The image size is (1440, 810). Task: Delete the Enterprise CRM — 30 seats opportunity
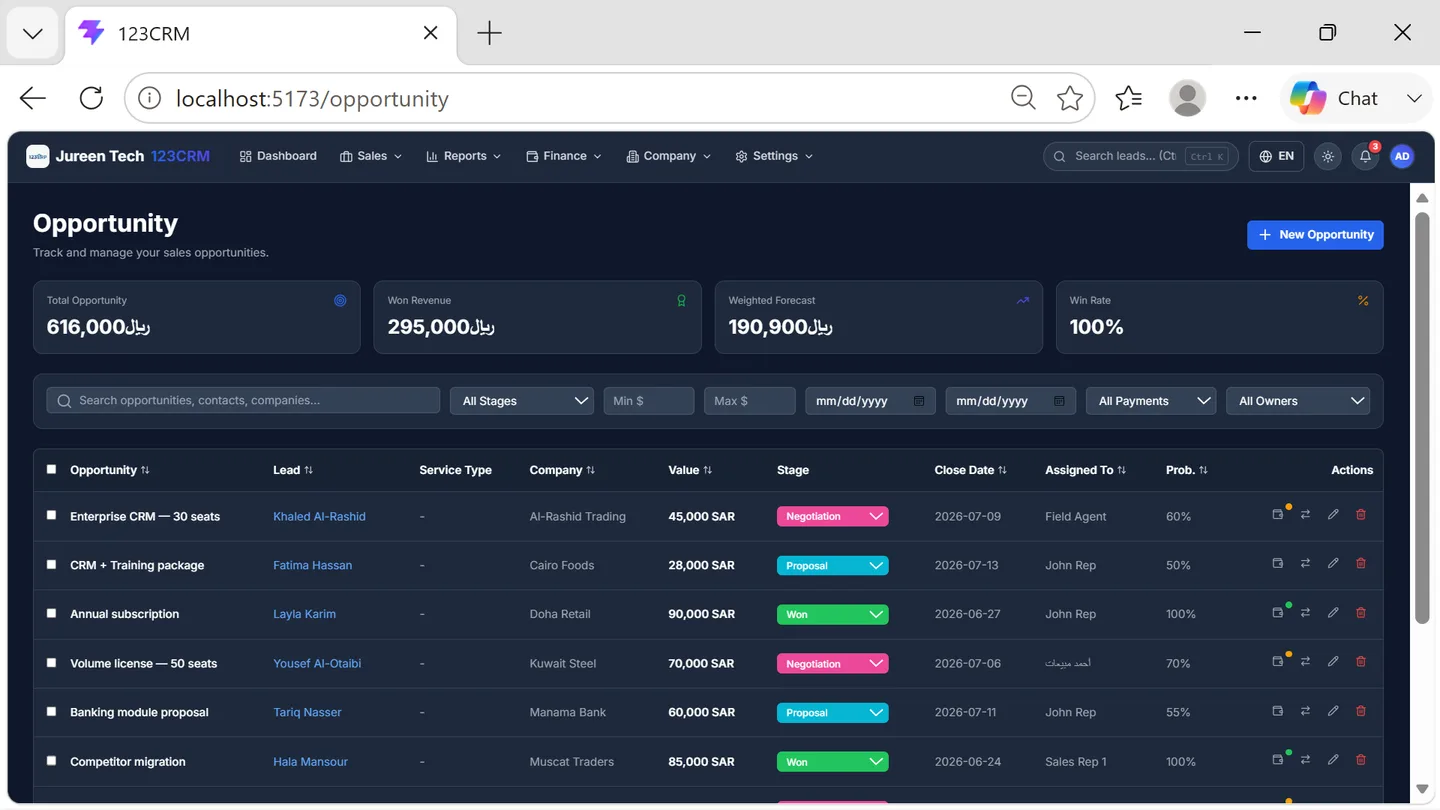coord(1361,514)
